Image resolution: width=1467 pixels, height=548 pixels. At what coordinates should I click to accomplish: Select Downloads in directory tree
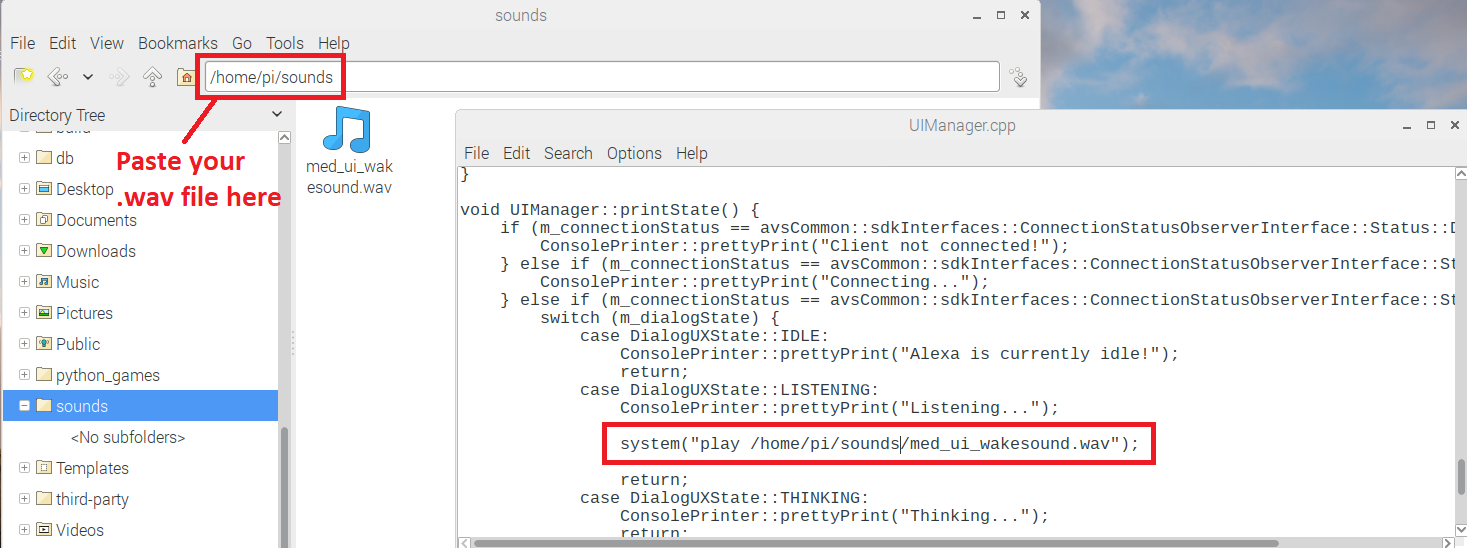click(x=96, y=251)
